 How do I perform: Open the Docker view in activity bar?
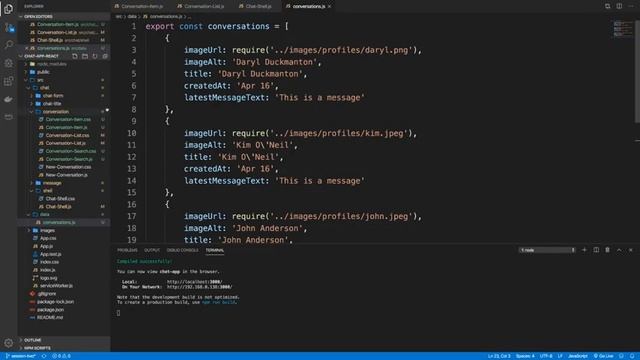(x=9, y=99)
